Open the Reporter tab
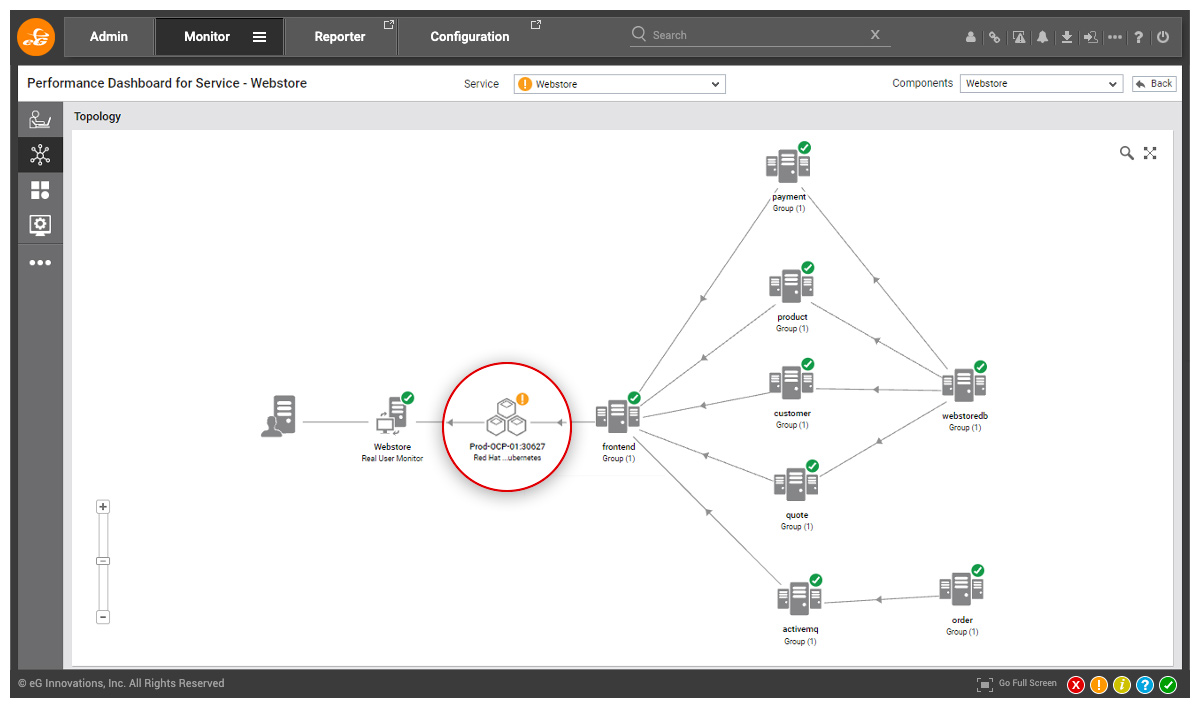 340,36
